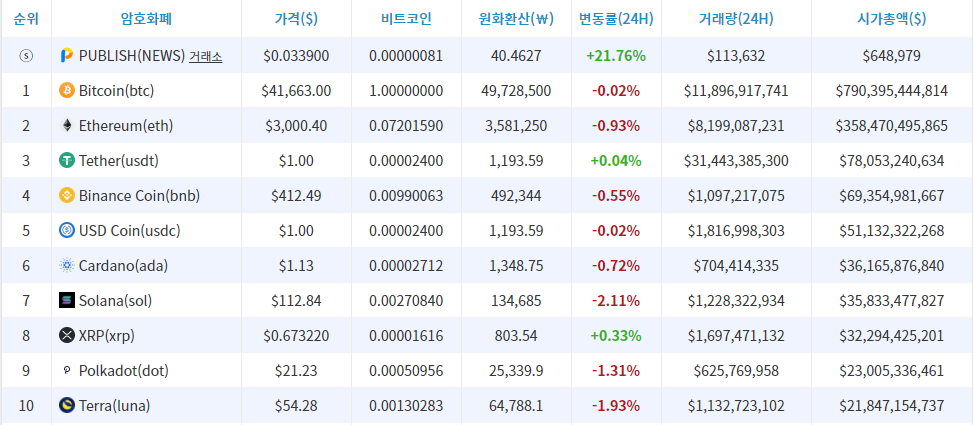973x425 pixels.
Task: Select the PUBLISH(NEWS) coin name
Action: tap(132, 56)
